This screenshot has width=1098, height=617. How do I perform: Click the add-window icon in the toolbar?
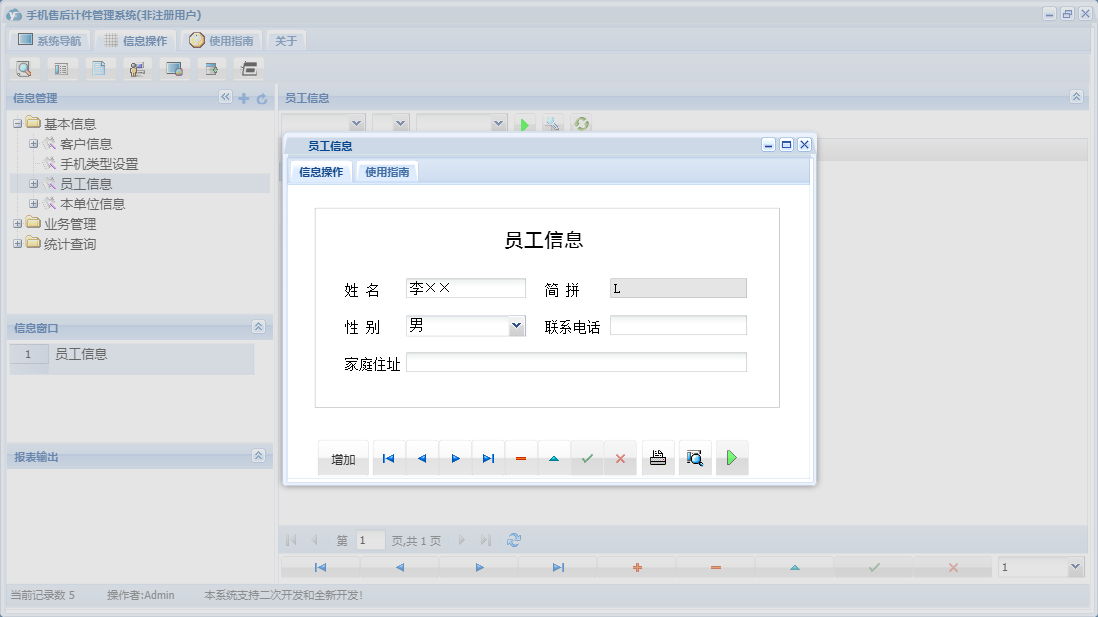[211, 68]
